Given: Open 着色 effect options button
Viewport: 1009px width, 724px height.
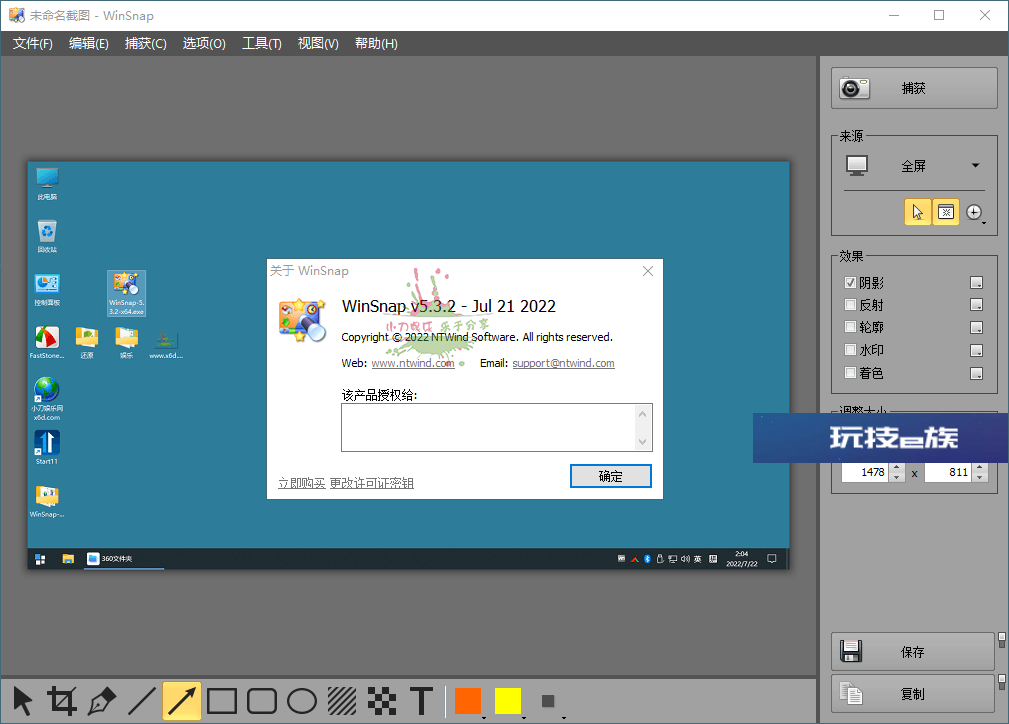Looking at the screenshot, I should [x=976, y=373].
